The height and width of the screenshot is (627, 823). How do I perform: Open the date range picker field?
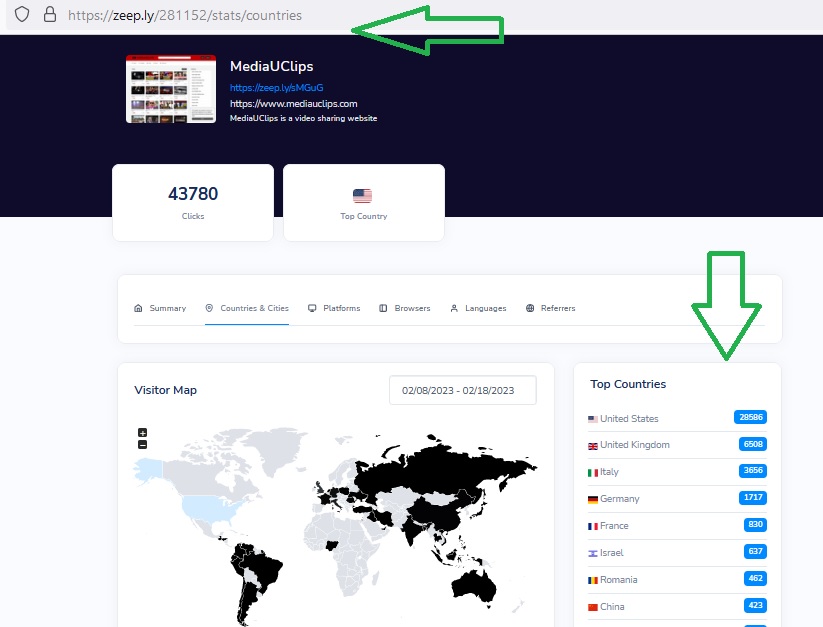coord(462,390)
